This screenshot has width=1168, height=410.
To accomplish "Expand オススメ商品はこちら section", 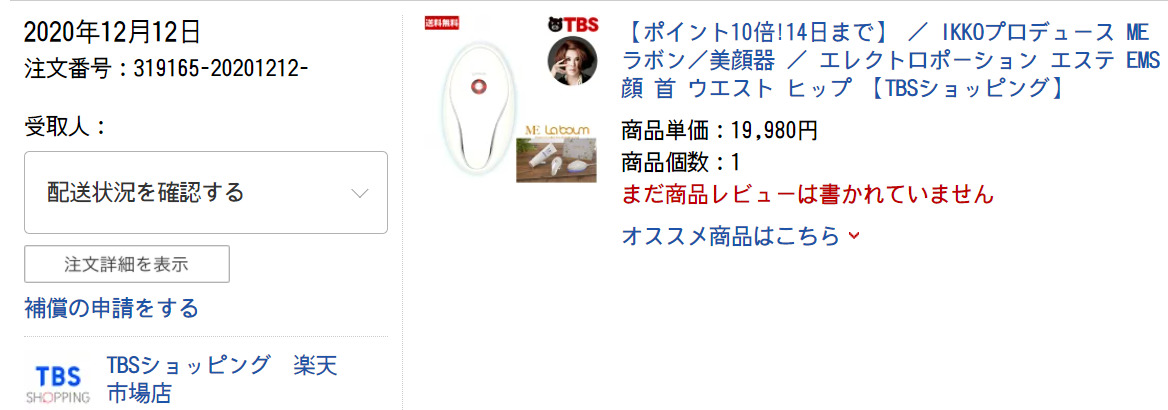I will click(x=740, y=236).
